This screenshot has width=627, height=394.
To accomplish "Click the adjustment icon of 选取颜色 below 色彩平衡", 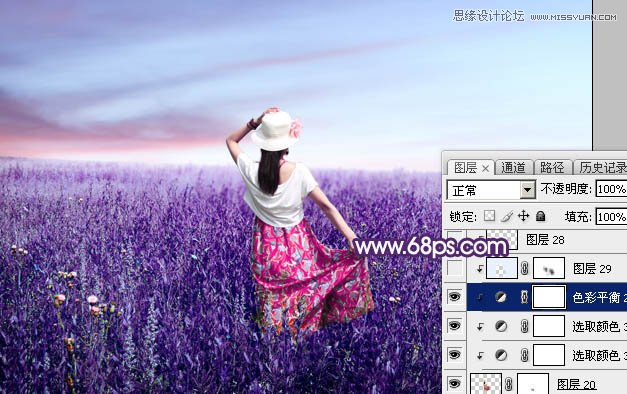I will [501, 326].
